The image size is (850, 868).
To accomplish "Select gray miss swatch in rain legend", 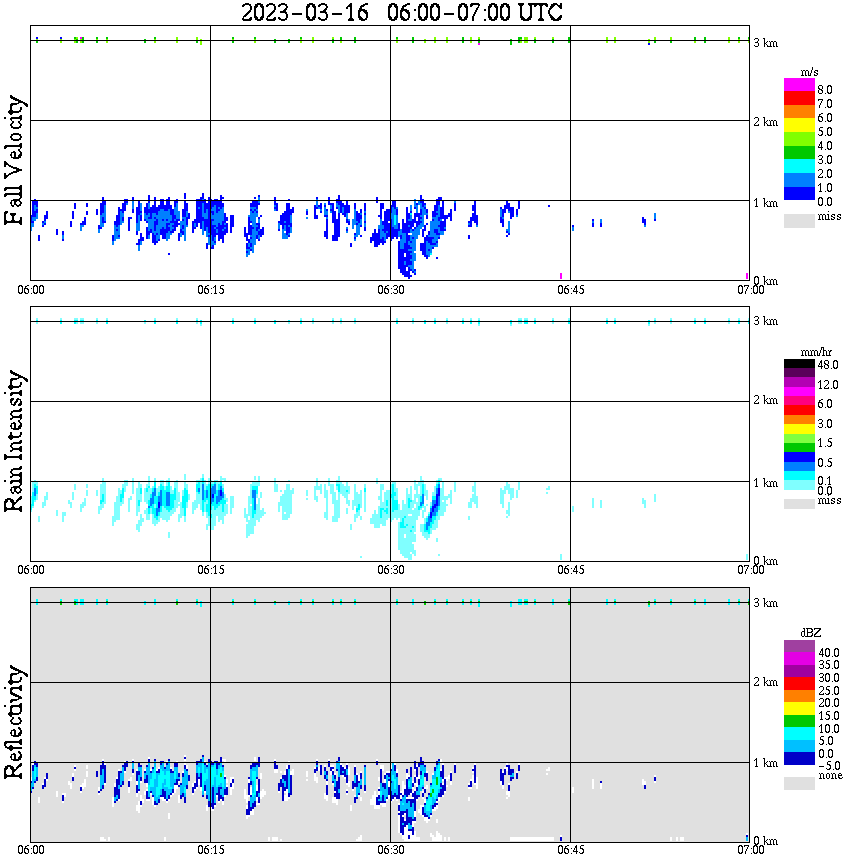I will (x=799, y=503).
